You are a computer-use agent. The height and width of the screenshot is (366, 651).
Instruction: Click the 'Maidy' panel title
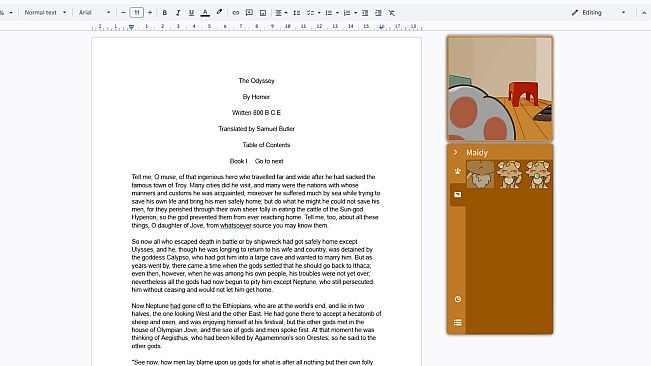[x=477, y=153]
